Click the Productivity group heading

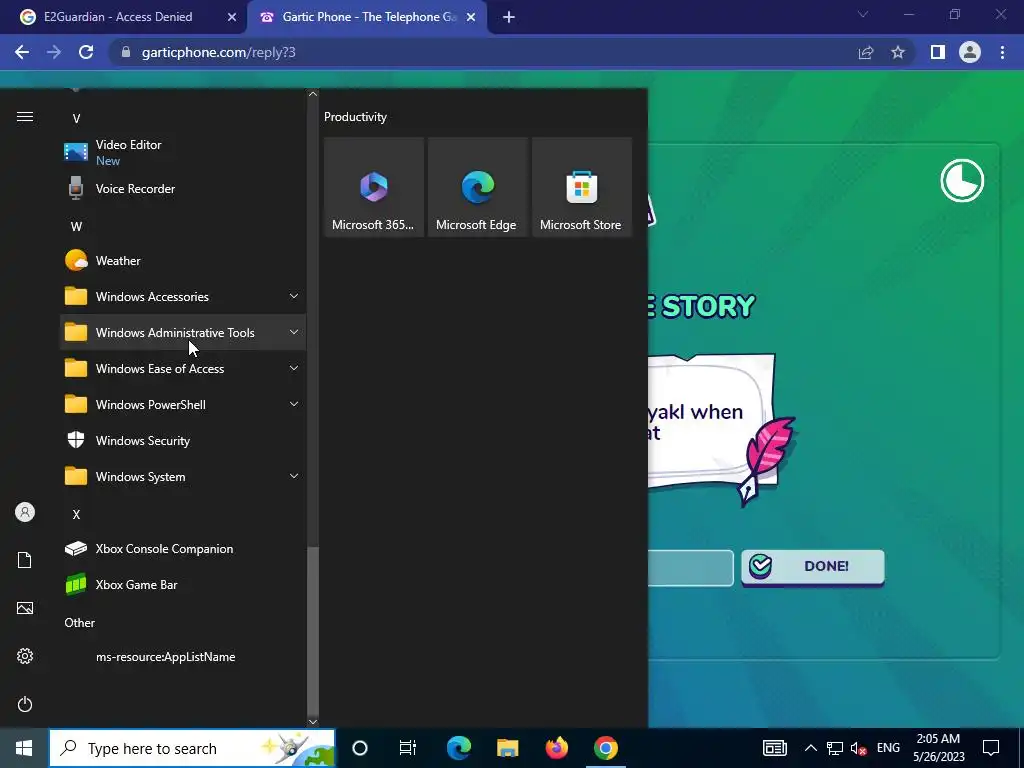point(355,117)
